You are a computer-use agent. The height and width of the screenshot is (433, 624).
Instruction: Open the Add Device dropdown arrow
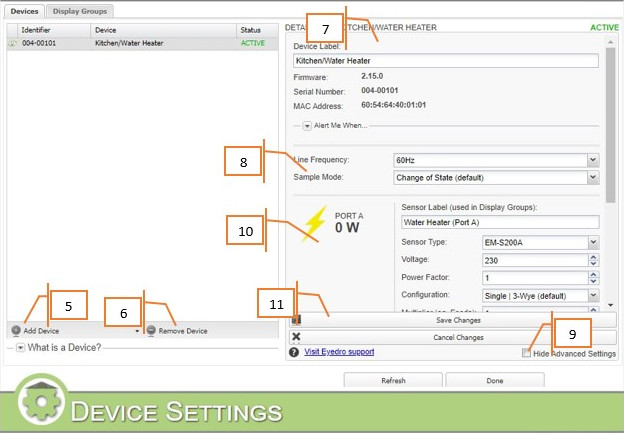[137, 331]
